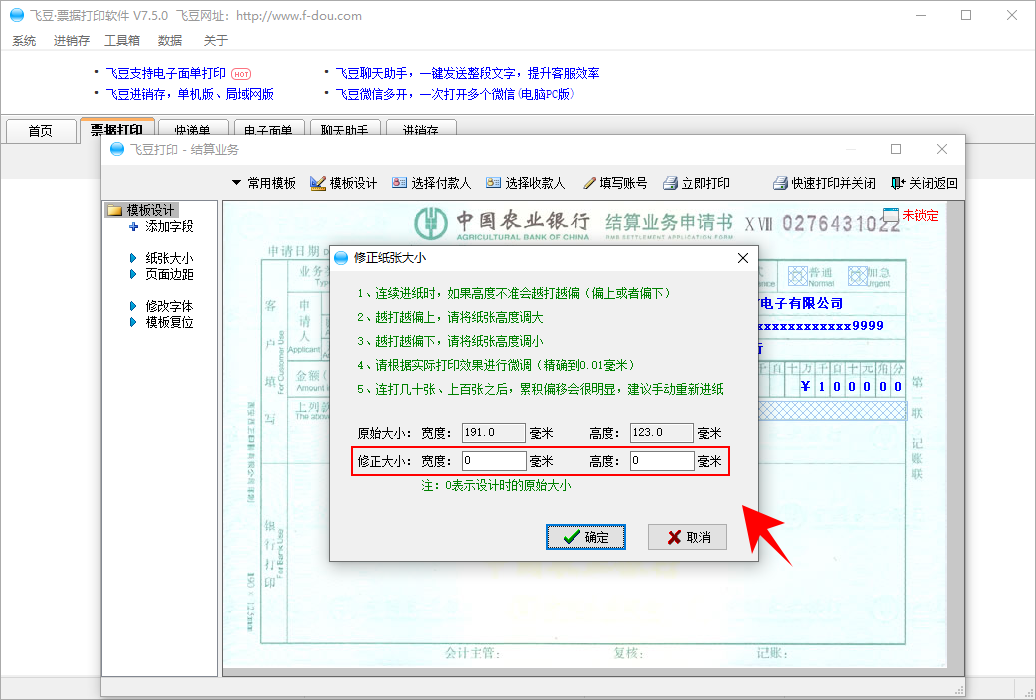Select 修改字体 in the sidebar tree
The image size is (1036, 700).
(x=169, y=306)
